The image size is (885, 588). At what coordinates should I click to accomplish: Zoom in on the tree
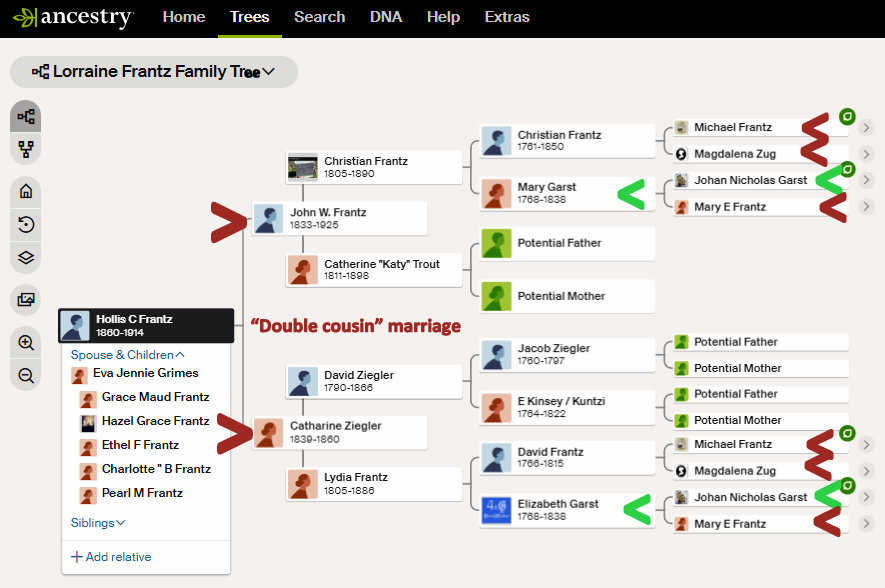[26, 342]
